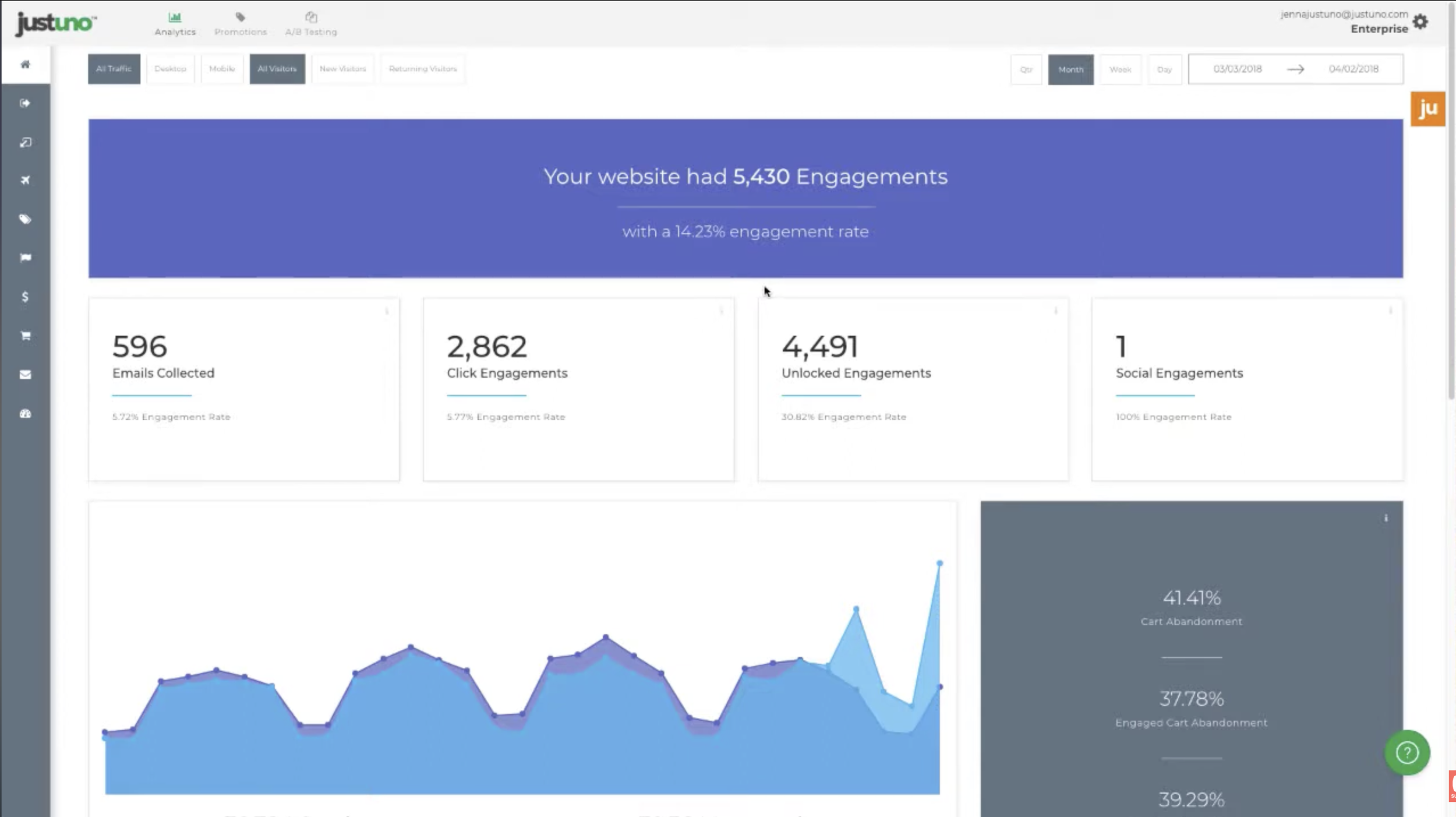Open the A/B Testing tab
This screenshot has height=817, width=1456.
[x=311, y=24]
